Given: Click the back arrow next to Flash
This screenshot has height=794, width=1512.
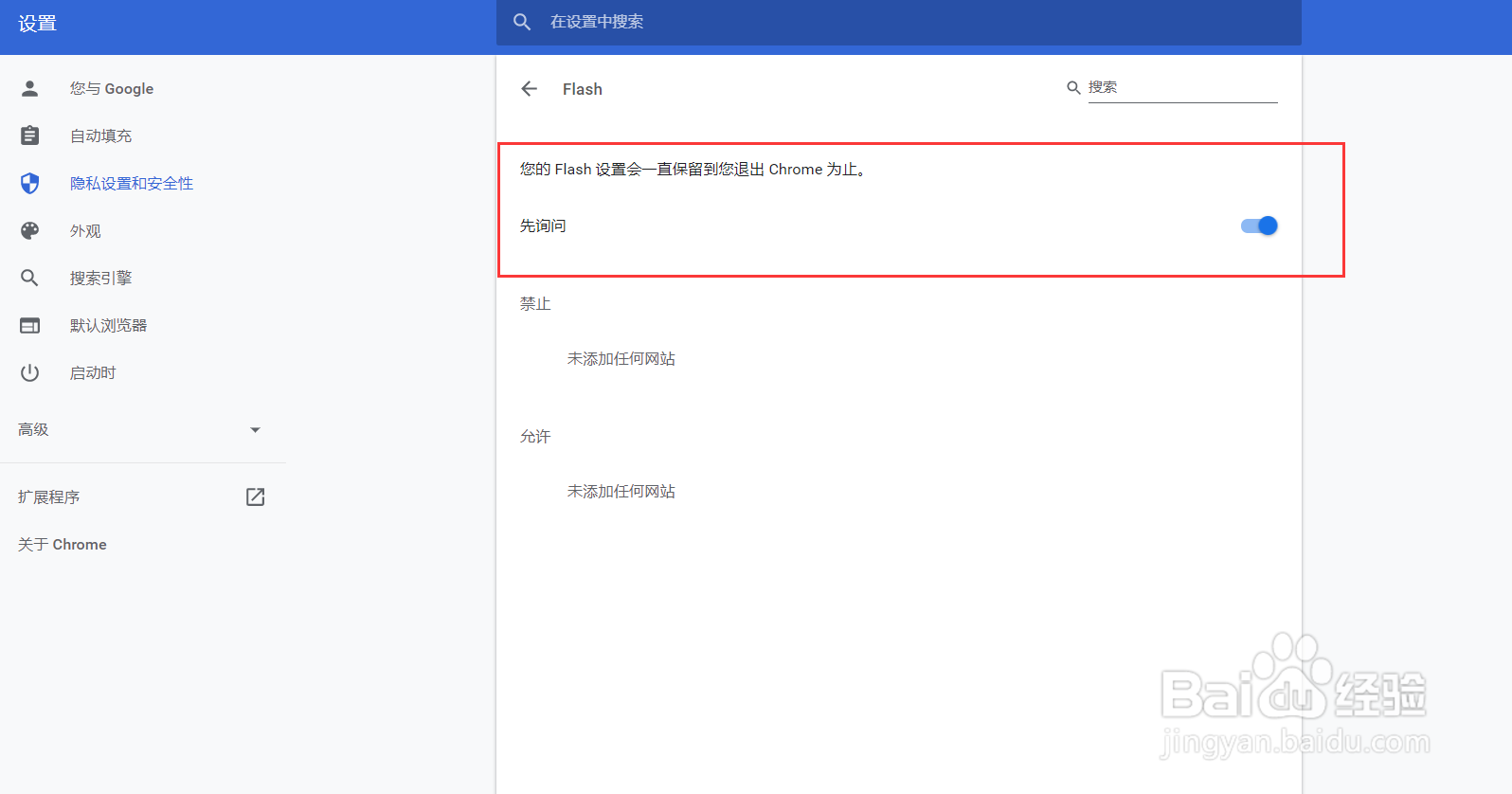Looking at the screenshot, I should 529,89.
